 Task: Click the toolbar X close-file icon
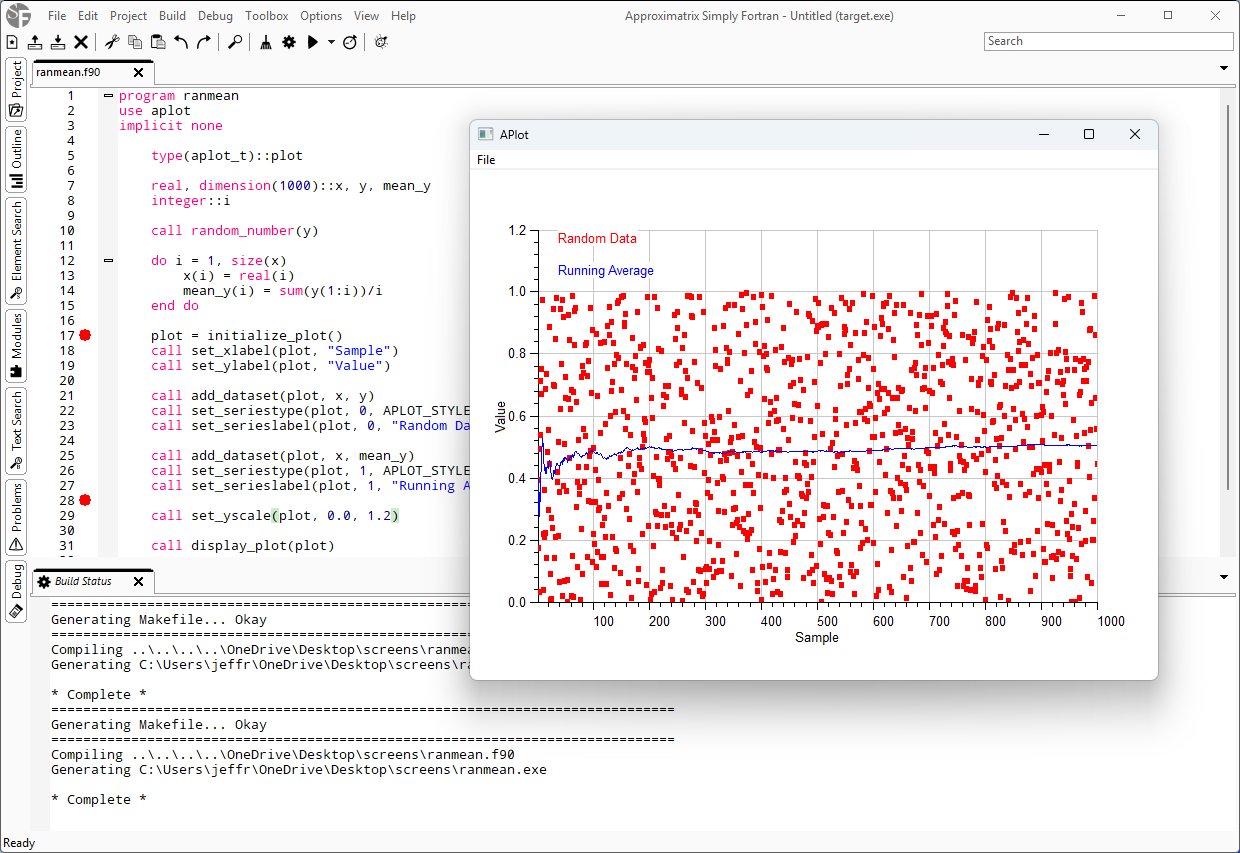81,42
